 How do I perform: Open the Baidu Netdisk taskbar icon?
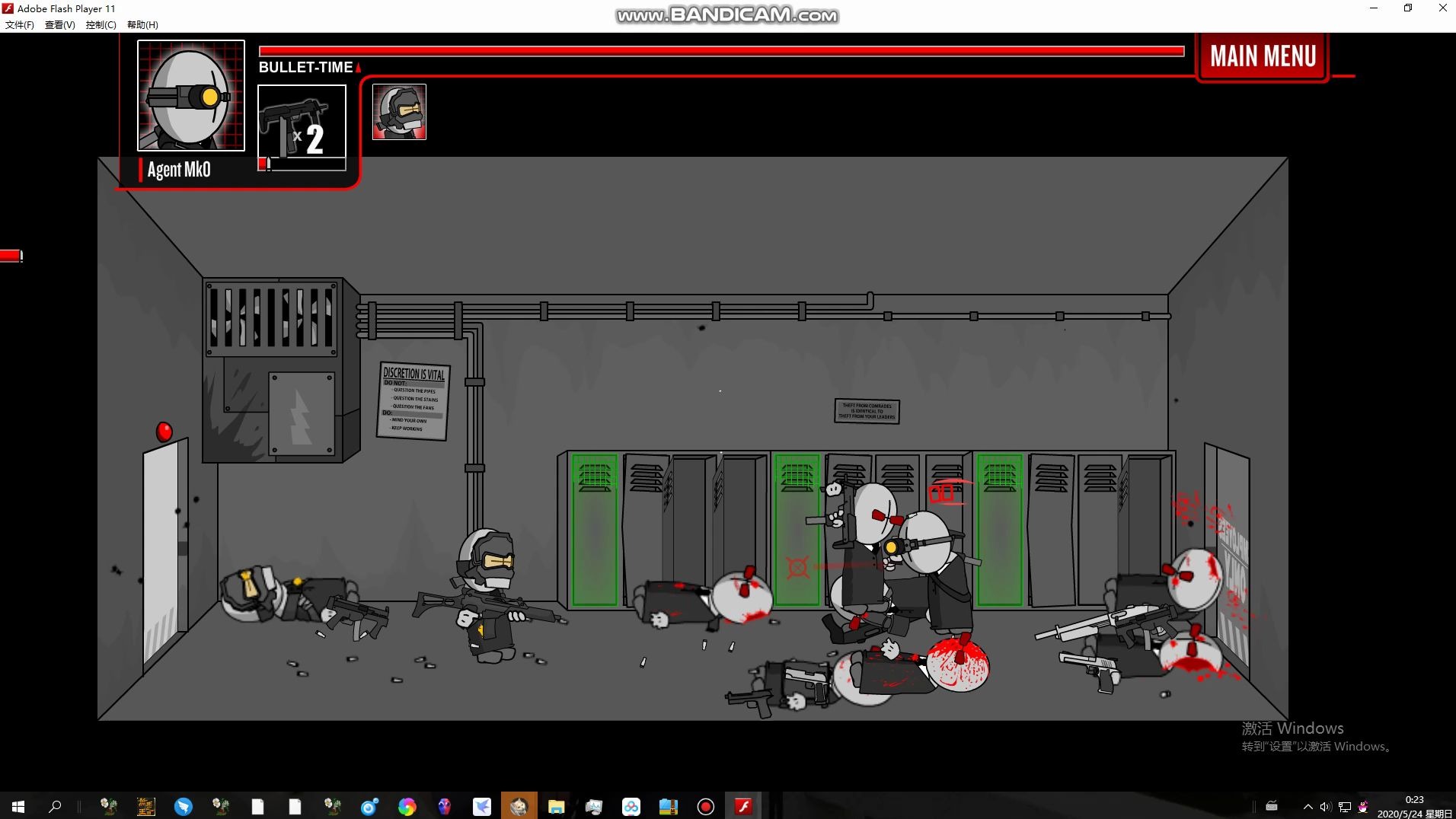click(x=631, y=806)
